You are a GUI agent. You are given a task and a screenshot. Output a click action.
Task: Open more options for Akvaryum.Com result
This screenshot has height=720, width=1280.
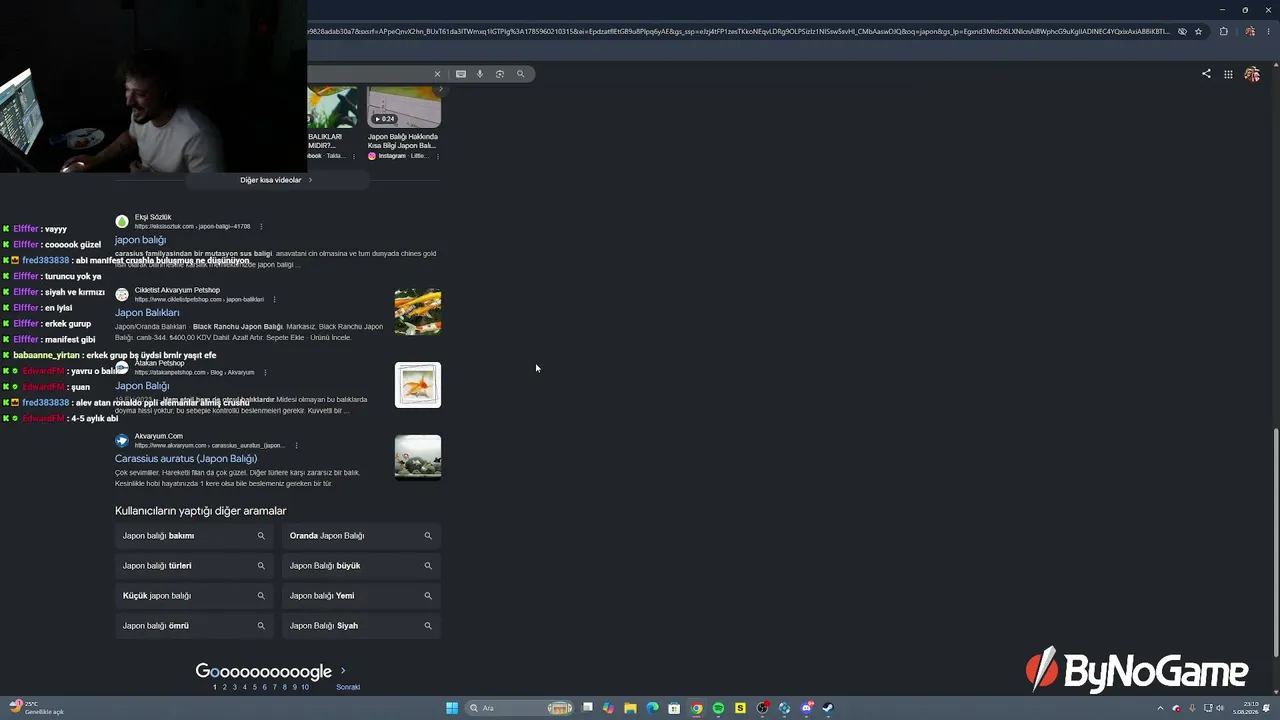coord(296,446)
